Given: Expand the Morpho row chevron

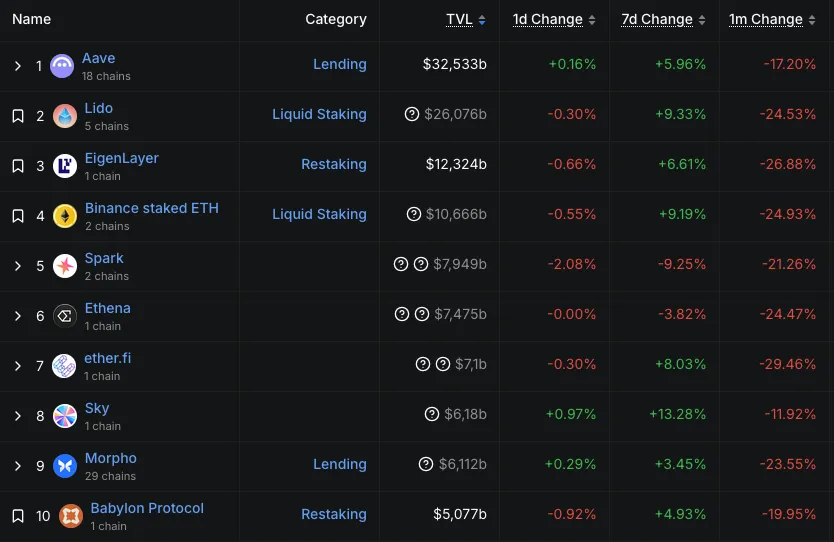Looking at the screenshot, I should 18,466.
